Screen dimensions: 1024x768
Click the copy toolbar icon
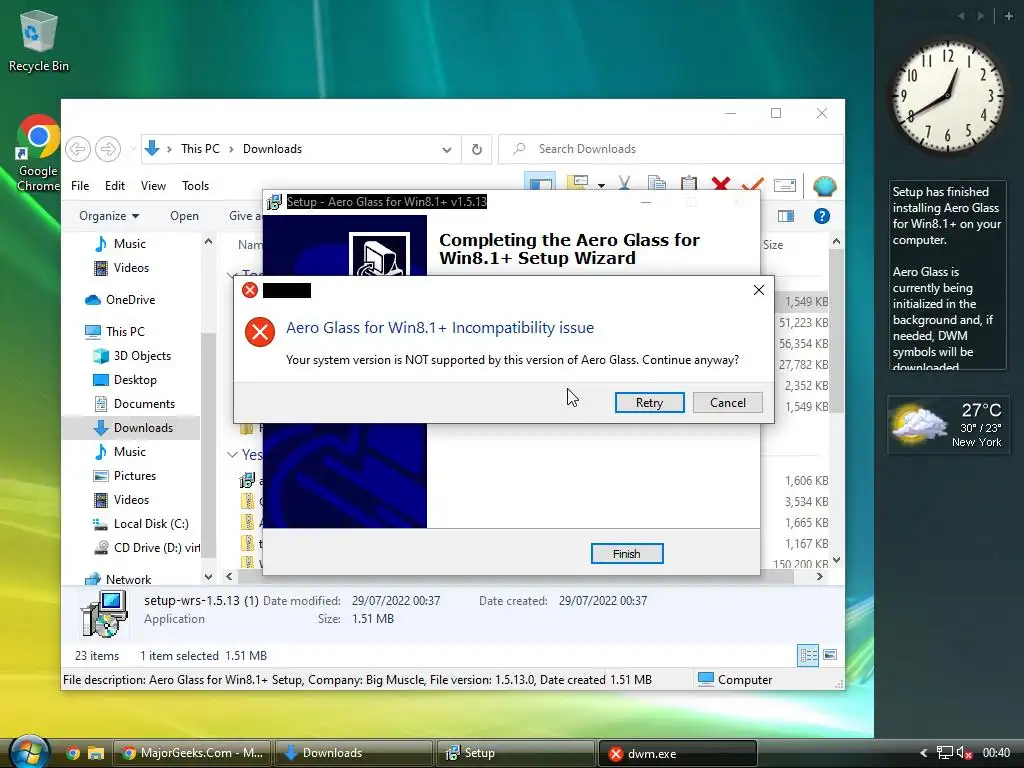(656, 184)
